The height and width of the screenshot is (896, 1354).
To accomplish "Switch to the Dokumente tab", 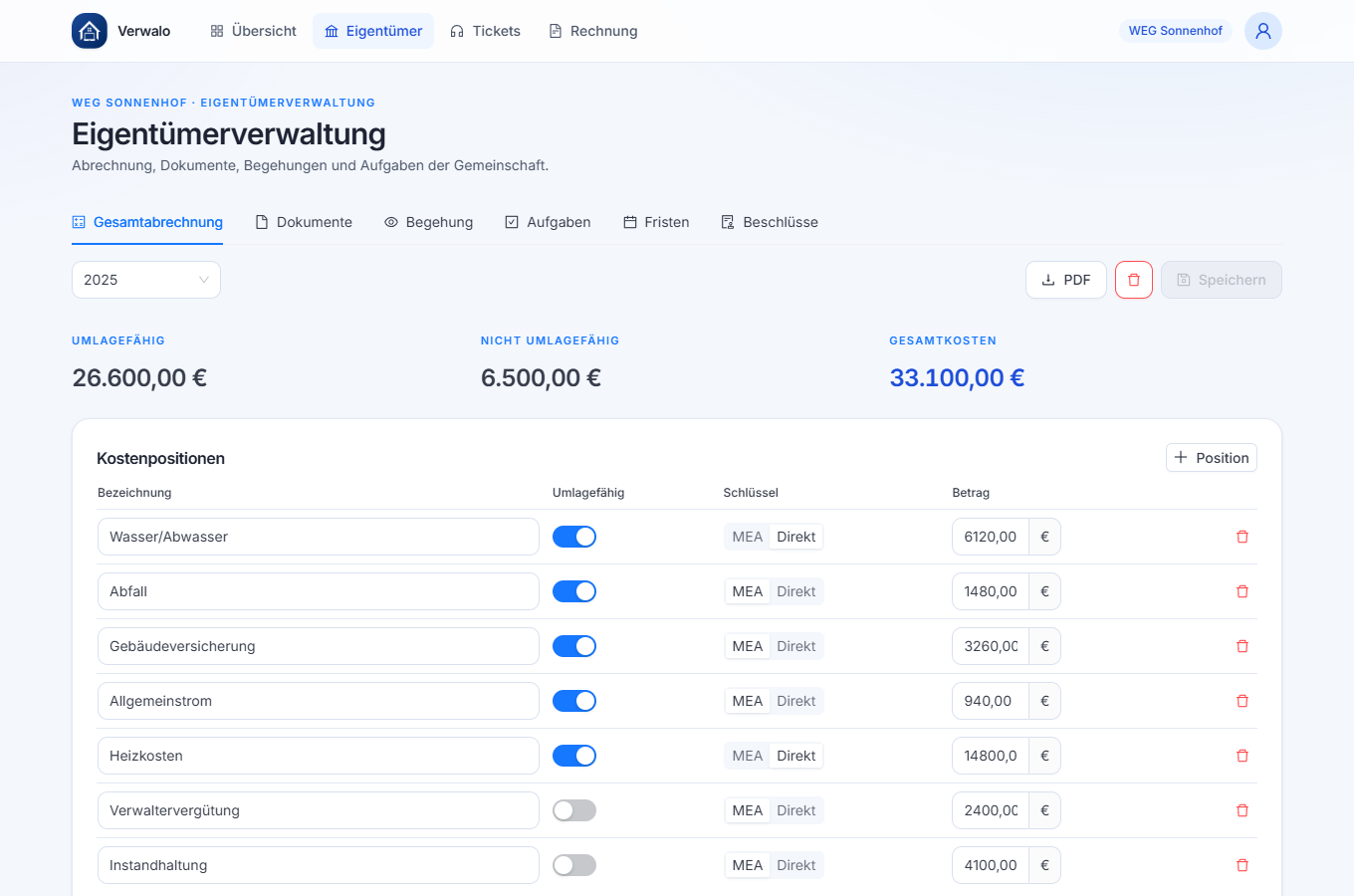I will pyautogui.click(x=304, y=222).
